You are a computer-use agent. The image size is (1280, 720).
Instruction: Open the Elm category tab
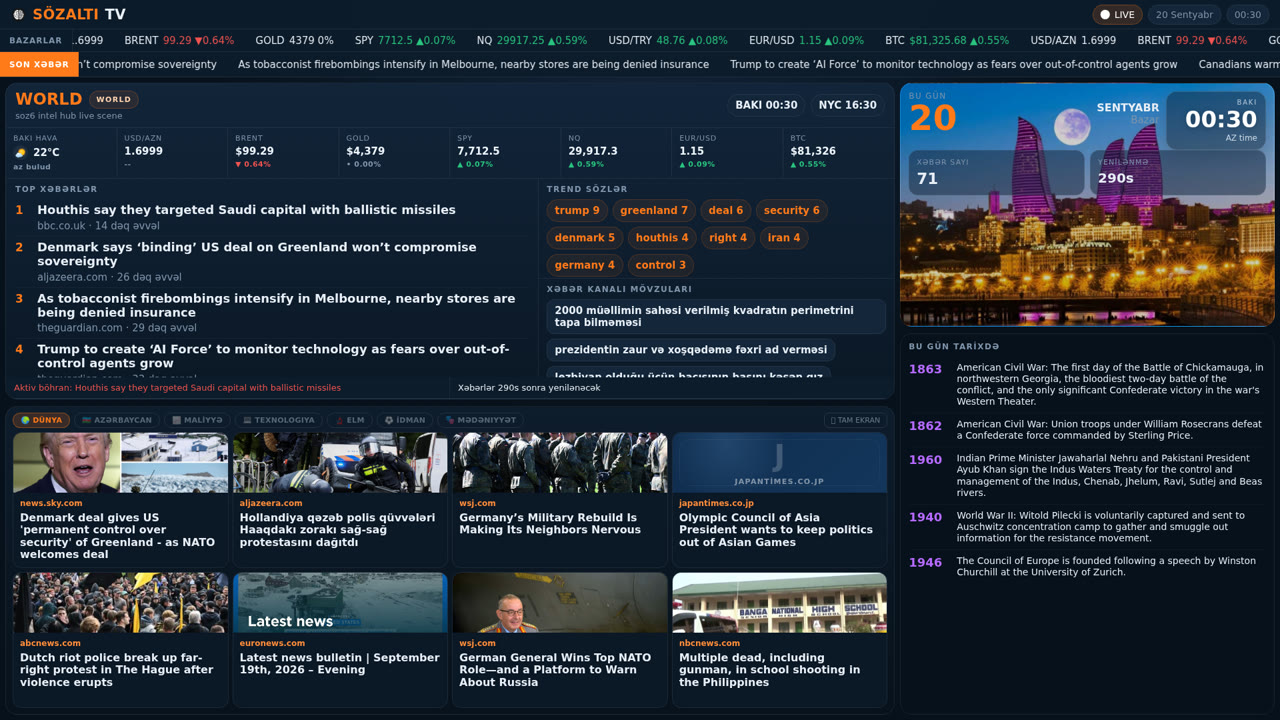tap(349, 420)
